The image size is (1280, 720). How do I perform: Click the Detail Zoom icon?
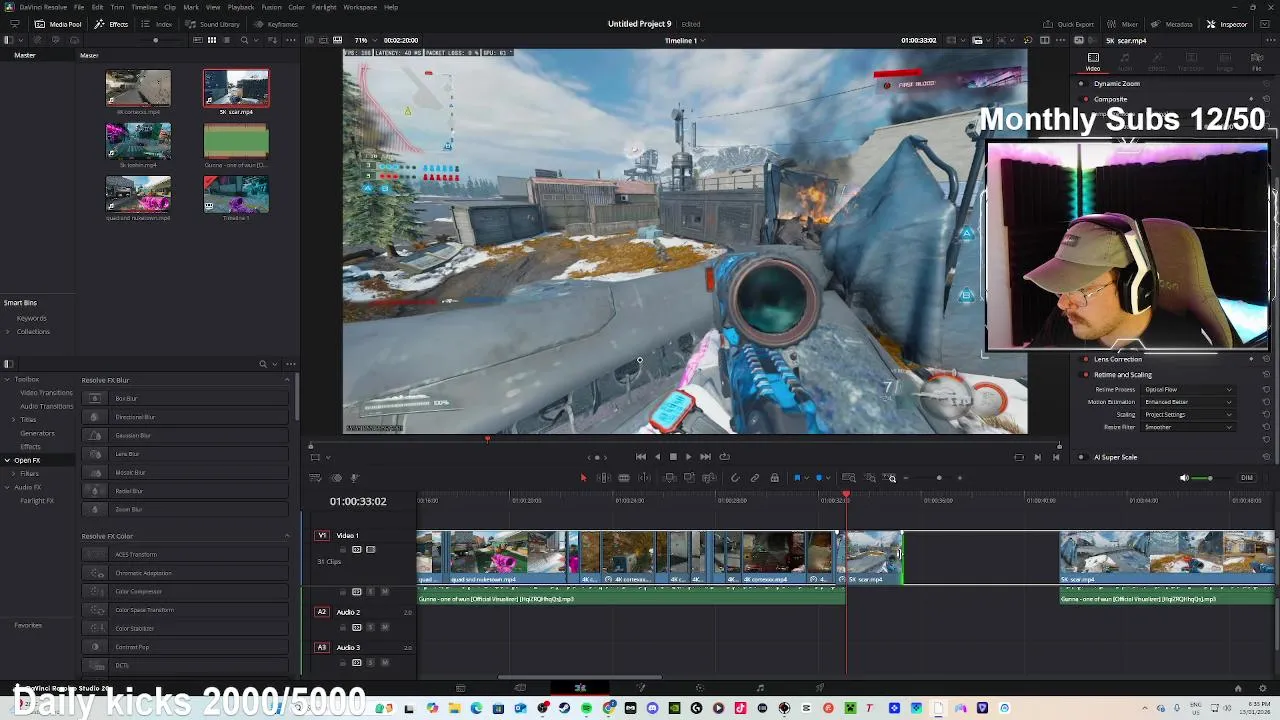tap(870, 478)
